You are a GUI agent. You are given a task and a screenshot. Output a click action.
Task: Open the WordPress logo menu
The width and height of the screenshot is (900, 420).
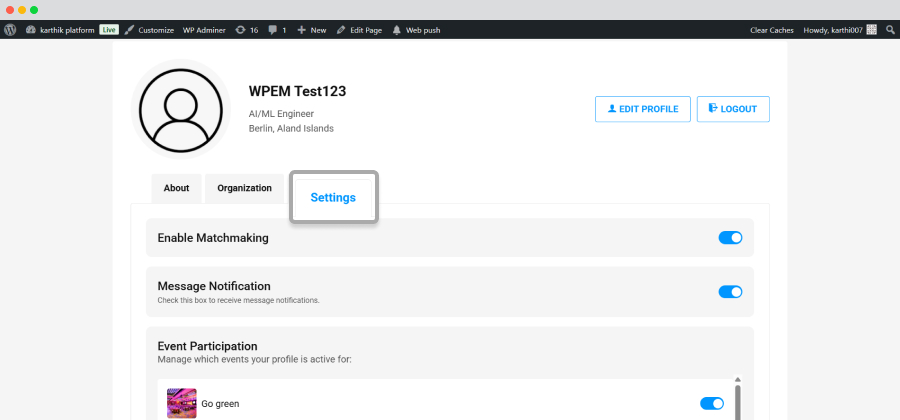(10, 30)
